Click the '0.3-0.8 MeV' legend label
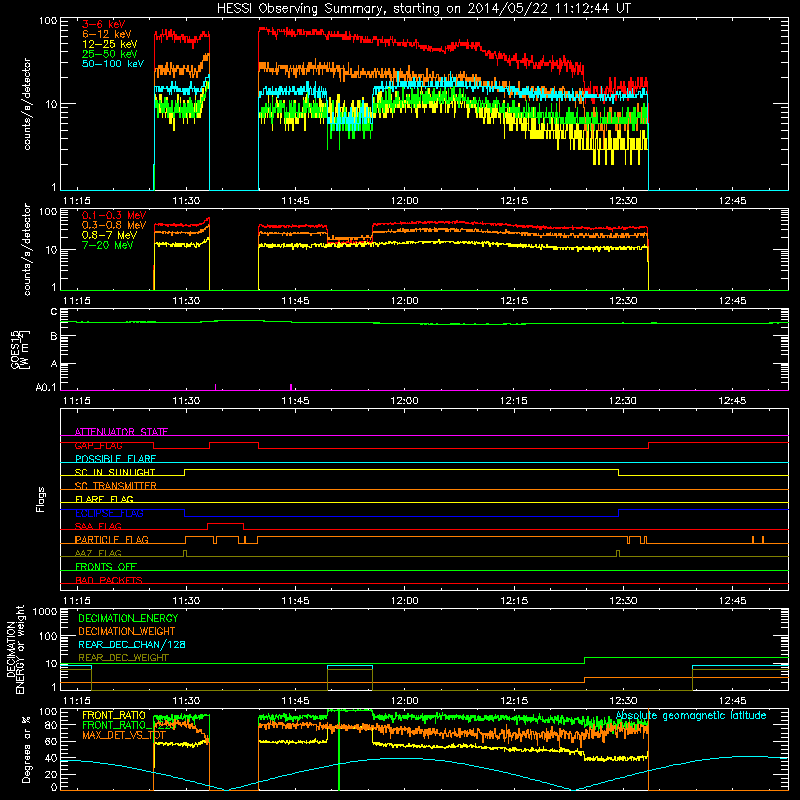 tap(114, 225)
